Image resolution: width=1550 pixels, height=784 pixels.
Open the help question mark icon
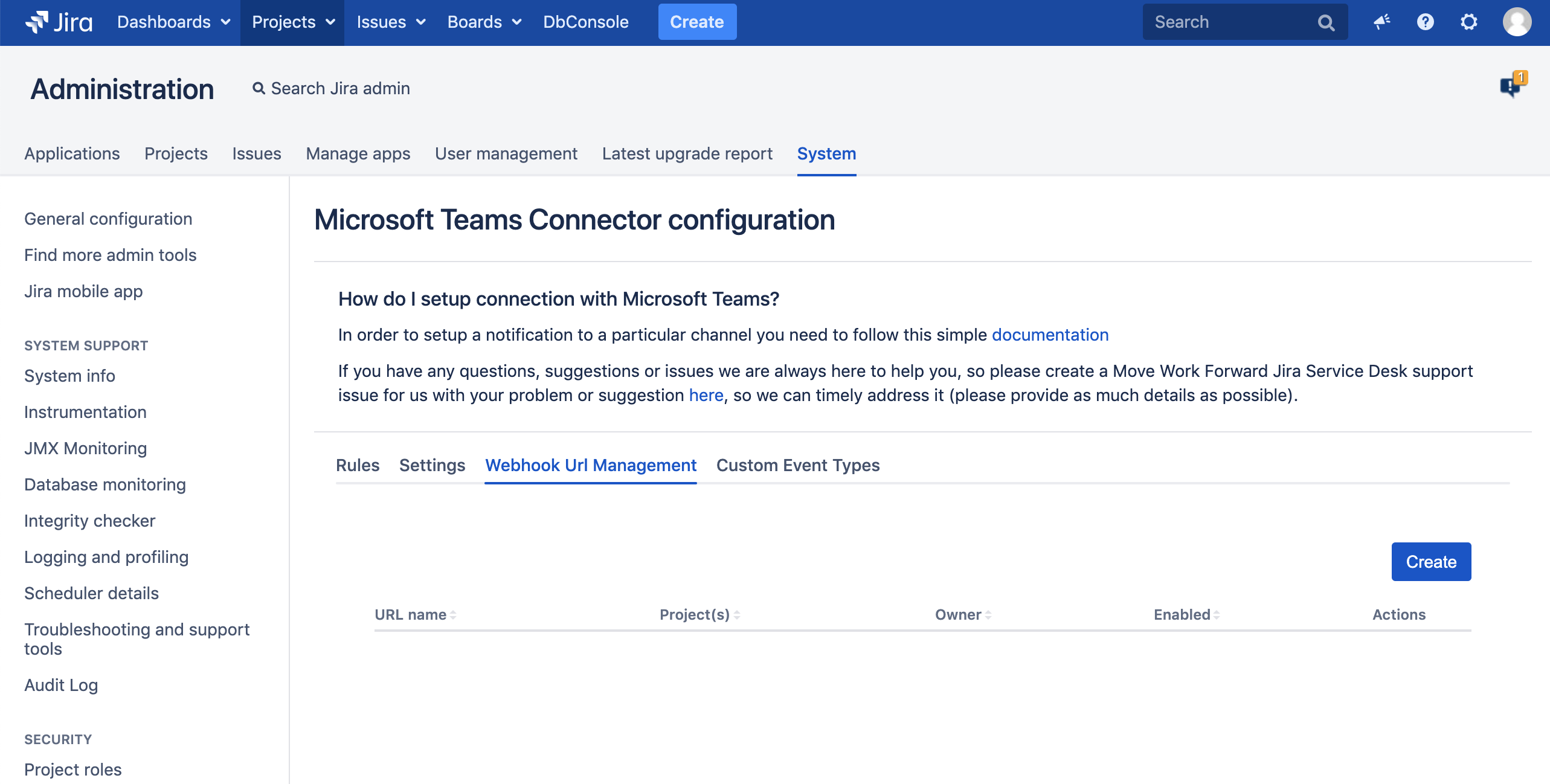pos(1425,22)
